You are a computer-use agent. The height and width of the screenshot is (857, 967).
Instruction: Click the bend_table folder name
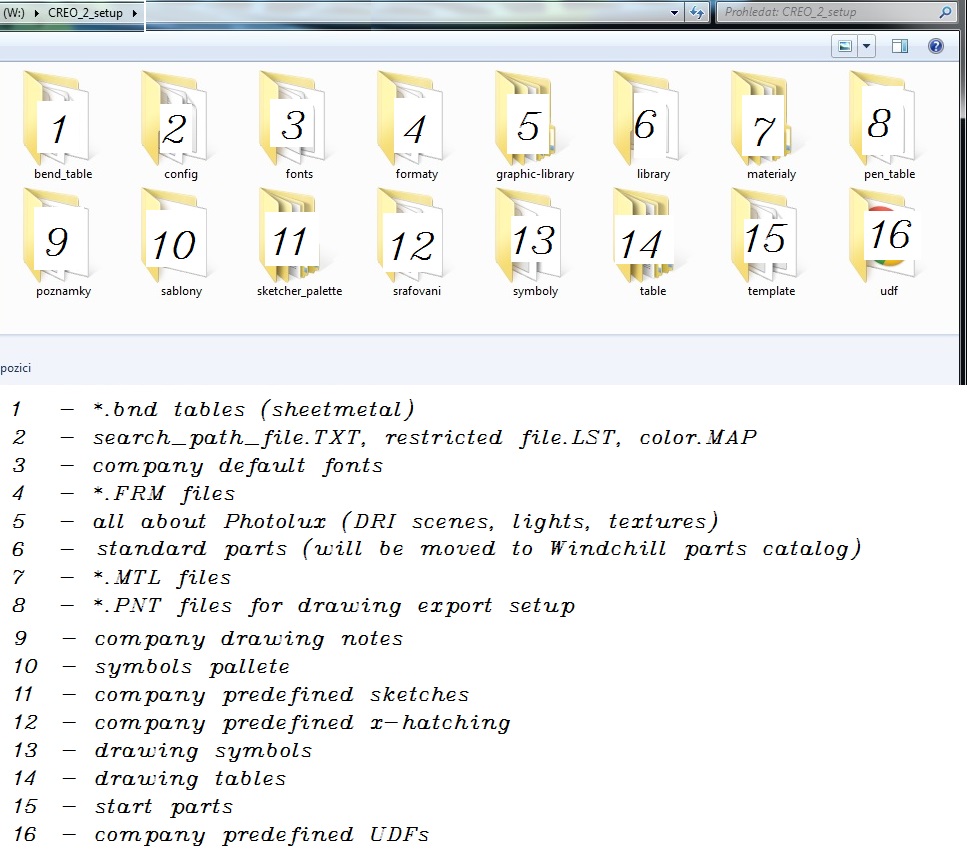63,174
